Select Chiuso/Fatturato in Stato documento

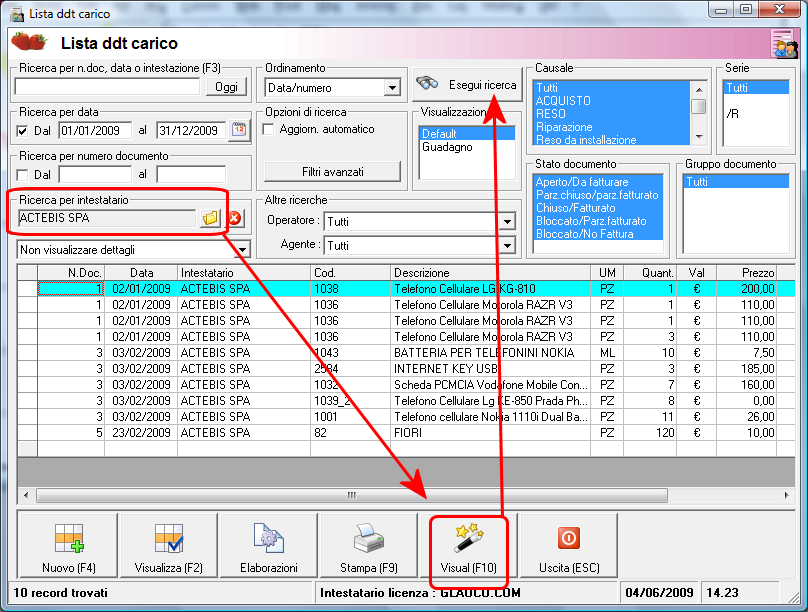coord(598,208)
